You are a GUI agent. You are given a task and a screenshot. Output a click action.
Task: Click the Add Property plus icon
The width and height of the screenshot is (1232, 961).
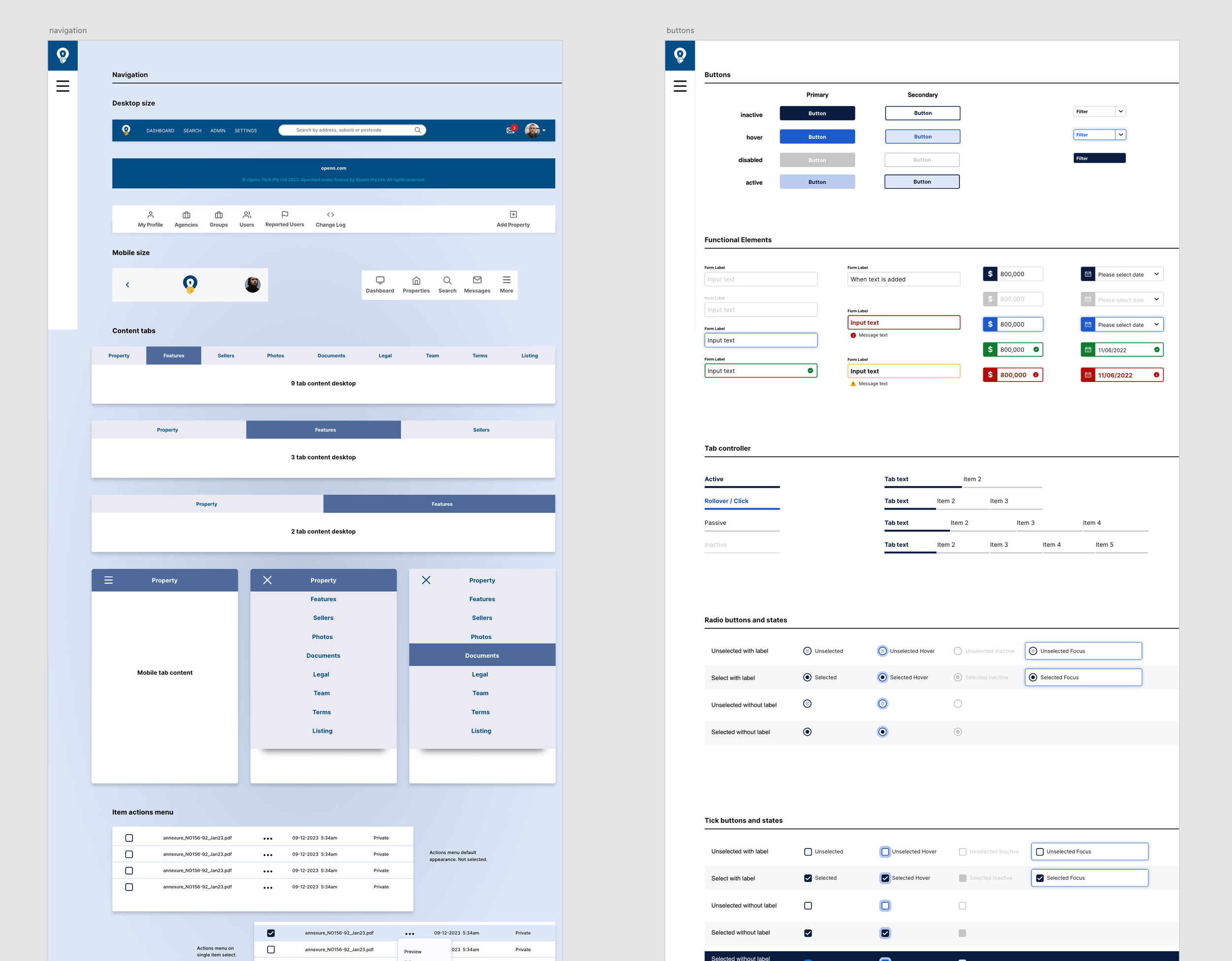pyautogui.click(x=513, y=214)
